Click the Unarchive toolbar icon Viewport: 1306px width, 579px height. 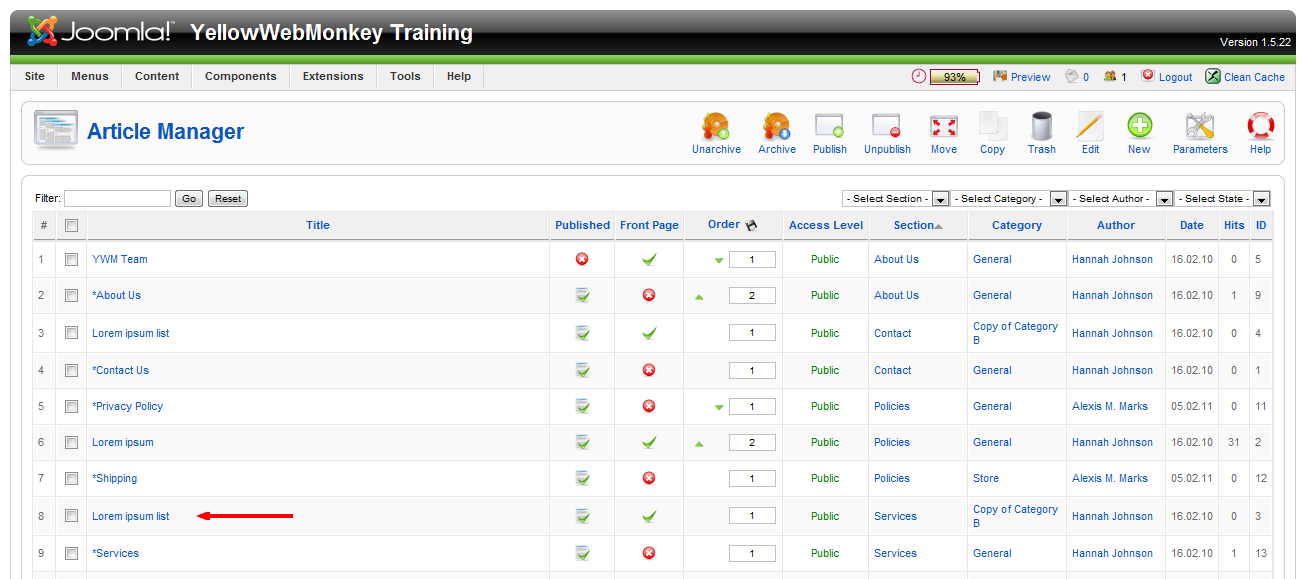716,127
